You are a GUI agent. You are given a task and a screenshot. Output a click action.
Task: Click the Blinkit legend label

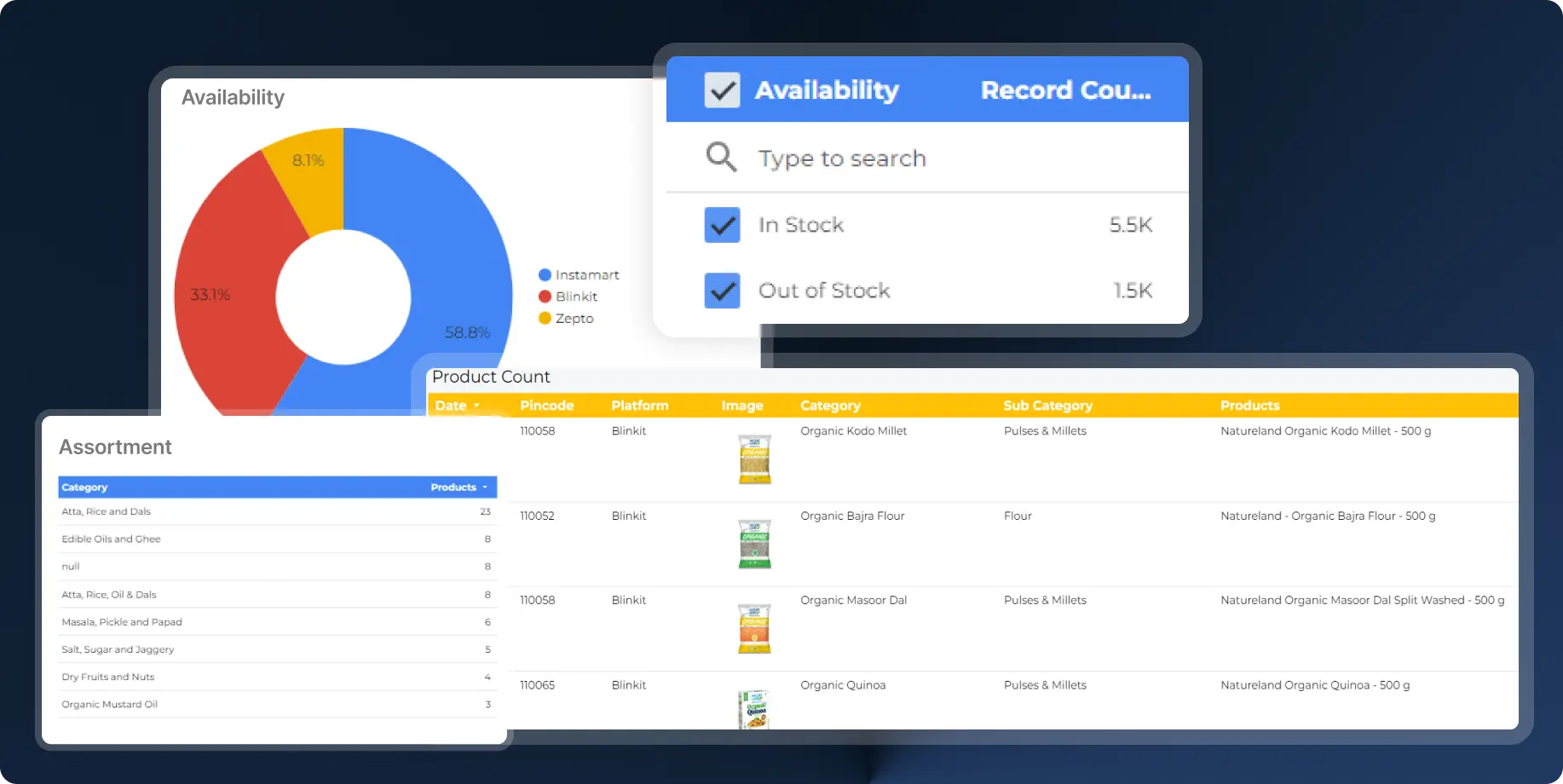pos(576,297)
